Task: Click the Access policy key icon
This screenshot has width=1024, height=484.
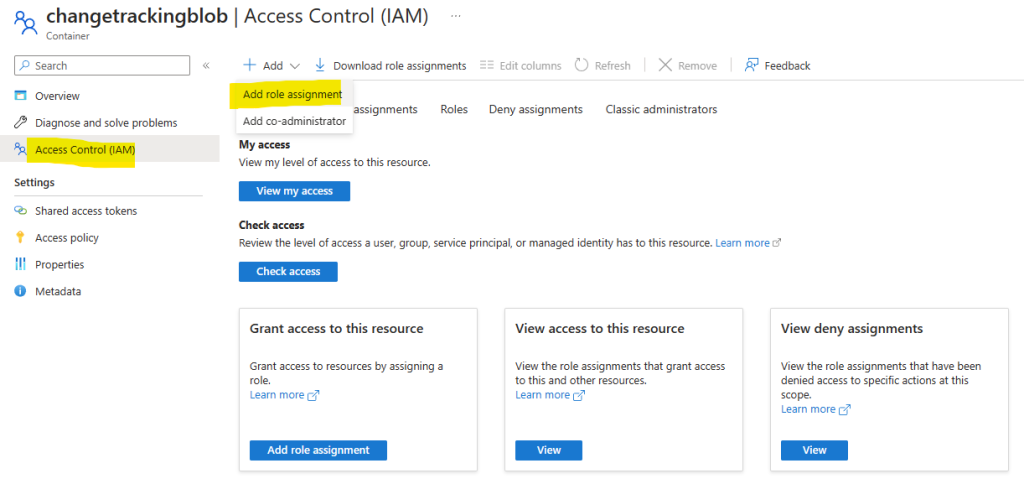Action: point(21,238)
